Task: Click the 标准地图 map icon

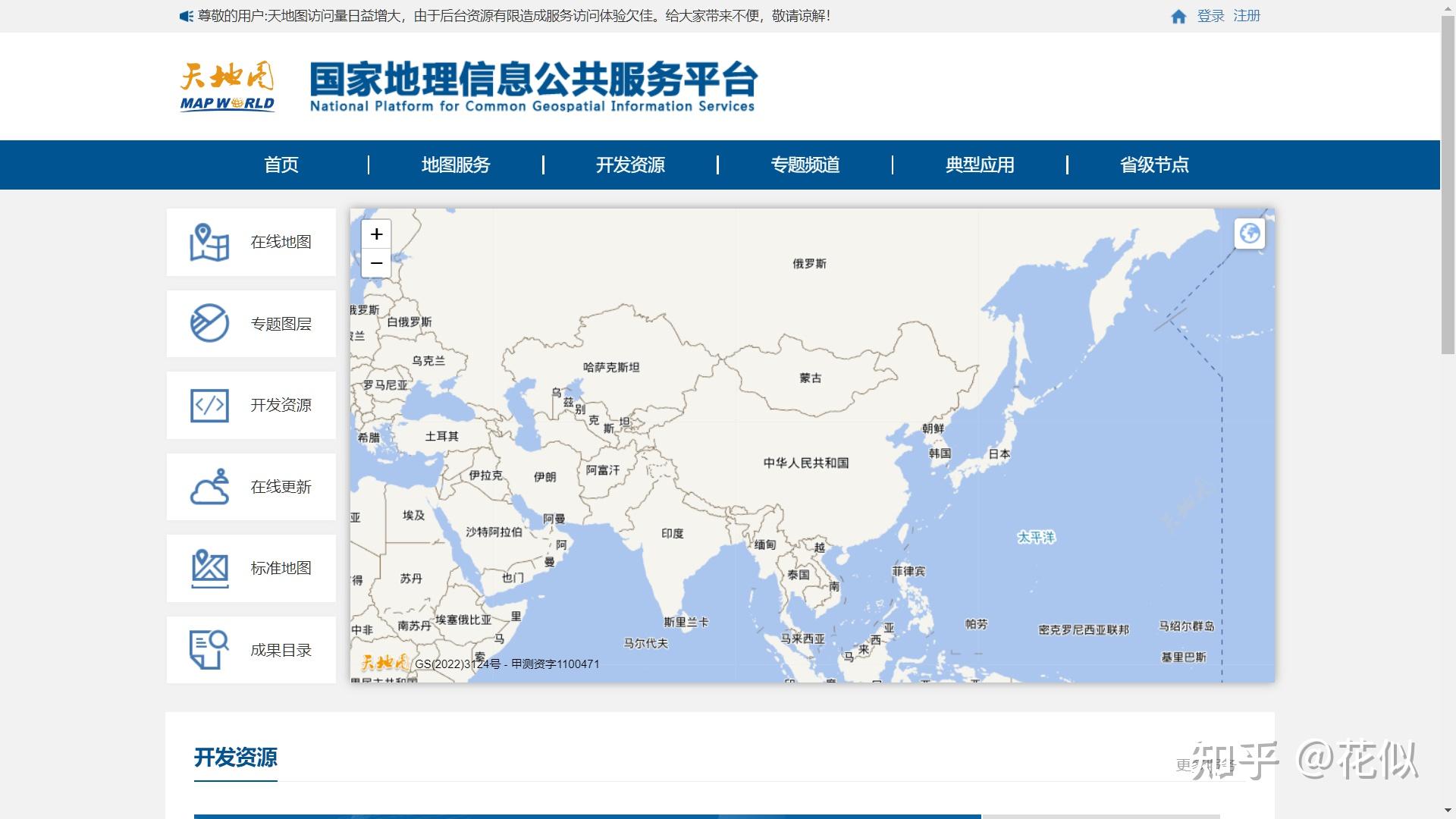Action: [209, 568]
